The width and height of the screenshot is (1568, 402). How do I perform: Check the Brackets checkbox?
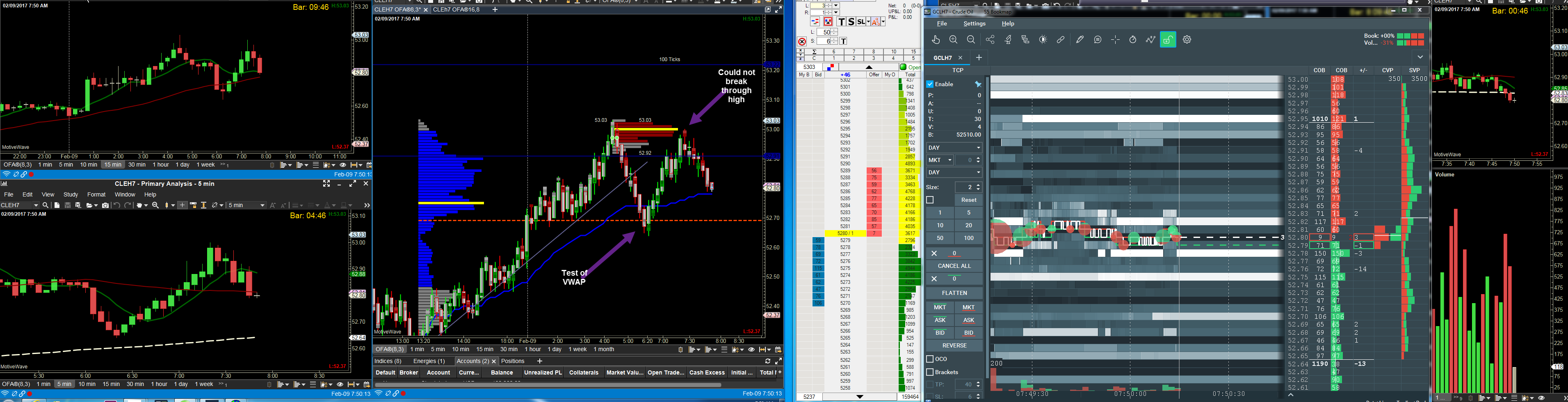(x=930, y=372)
